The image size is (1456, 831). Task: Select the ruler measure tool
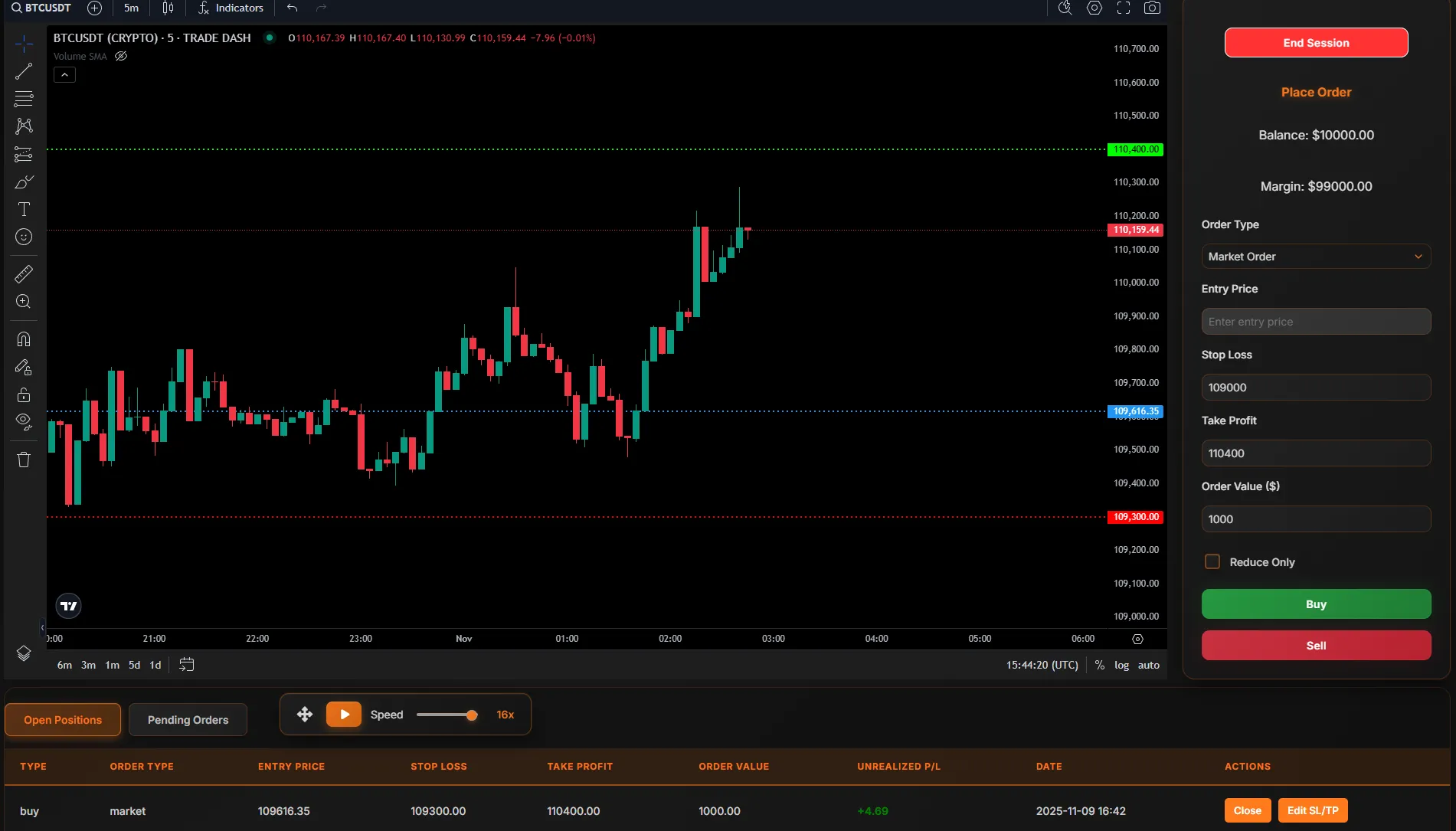tap(24, 273)
